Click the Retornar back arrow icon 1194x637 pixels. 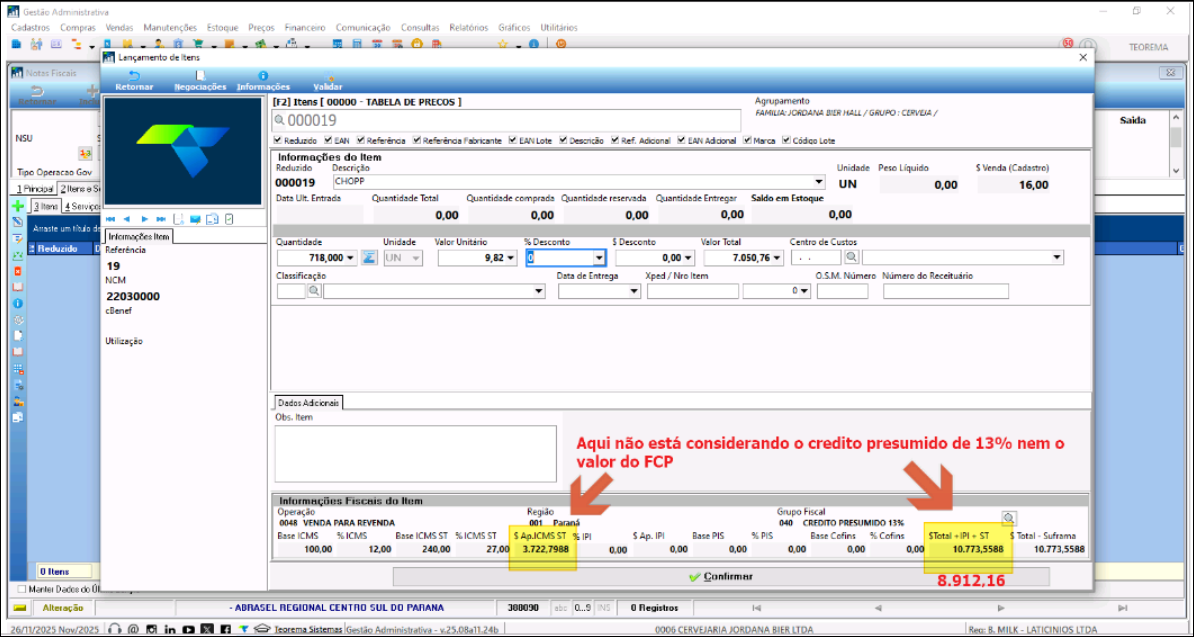pyautogui.click(x=133, y=76)
